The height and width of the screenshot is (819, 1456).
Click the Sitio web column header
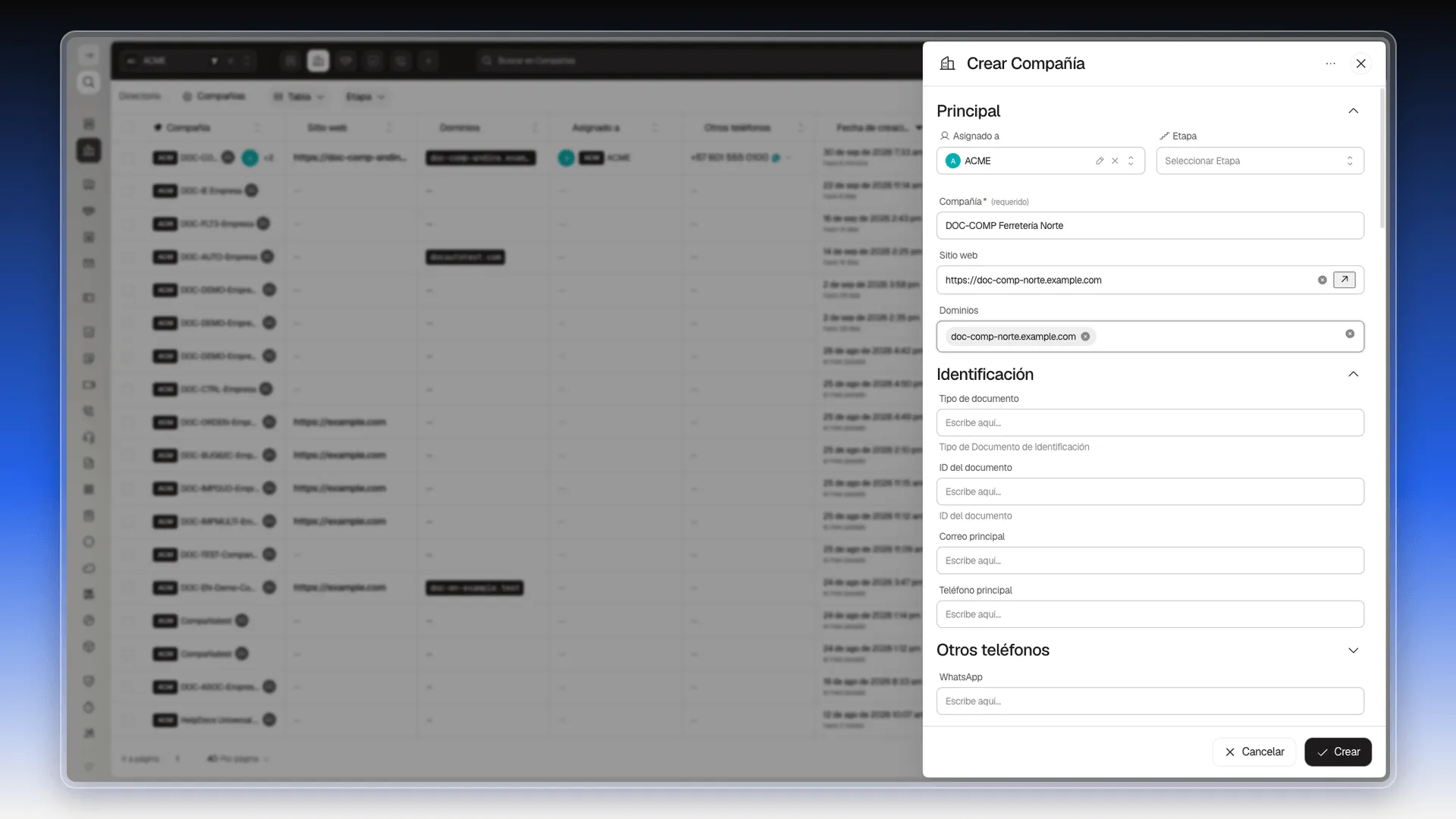point(328,127)
